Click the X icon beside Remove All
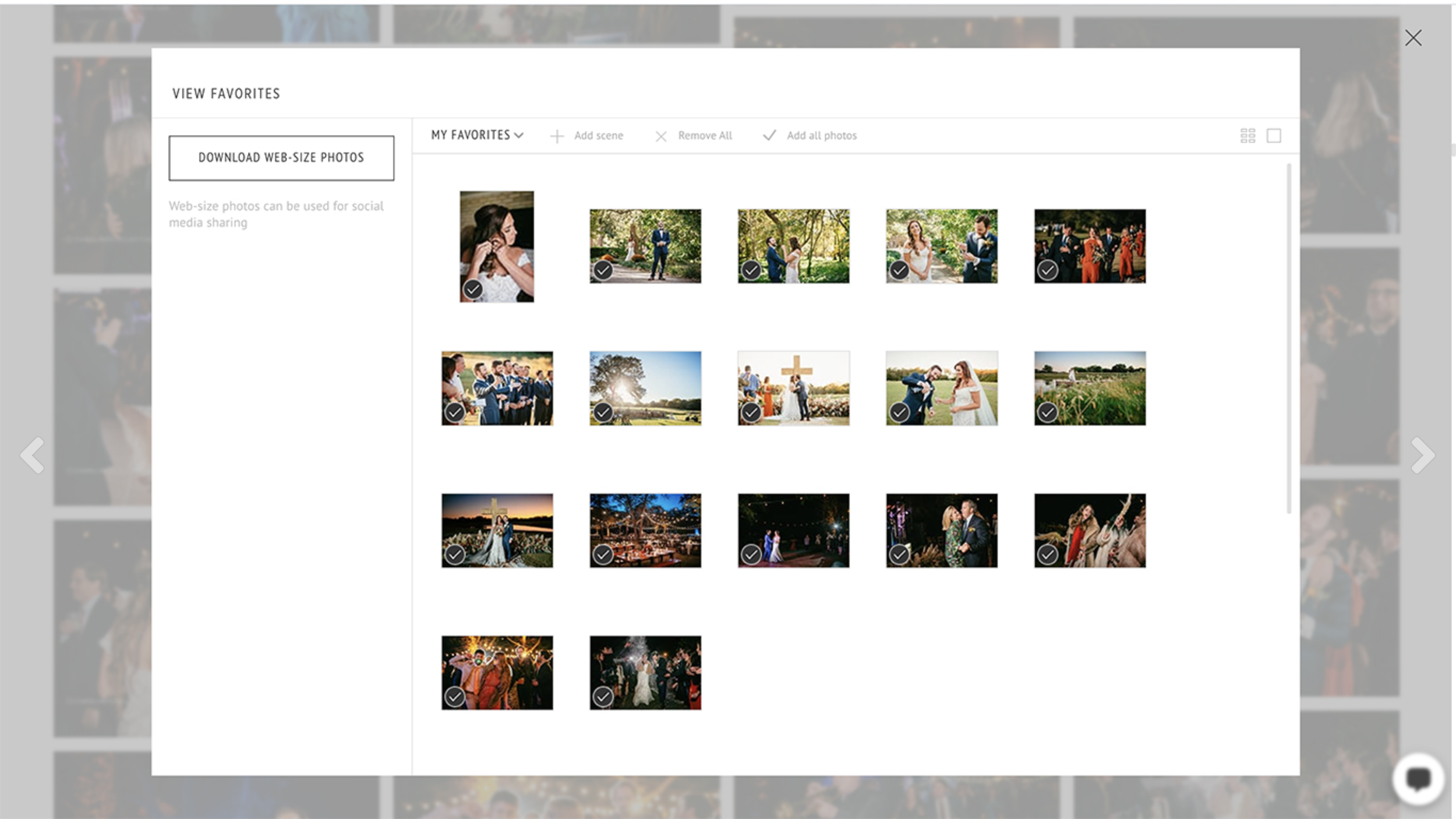Screen dimensions: 1456x819 pyautogui.click(x=660, y=136)
